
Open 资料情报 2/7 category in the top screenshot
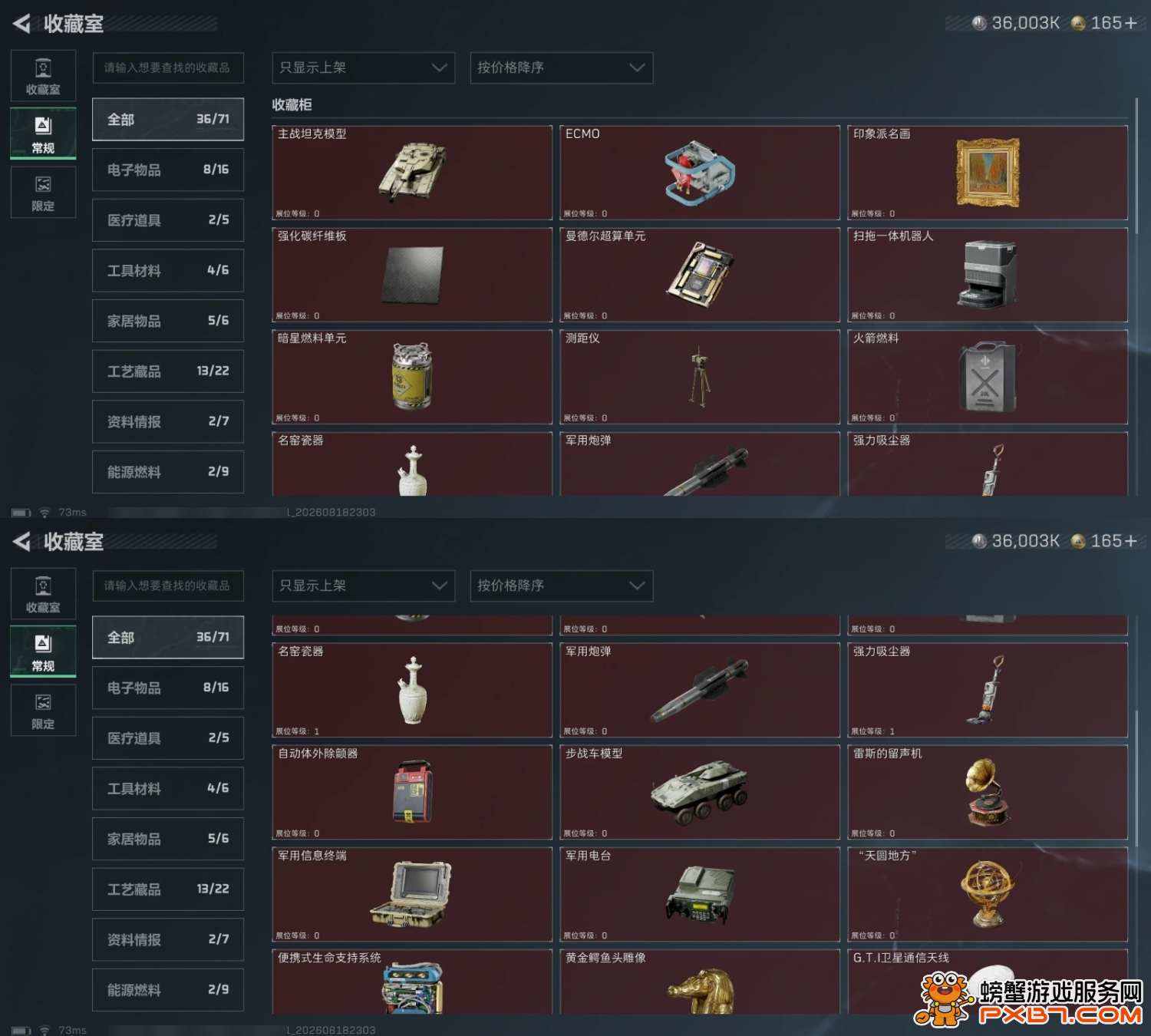coord(168,421)
